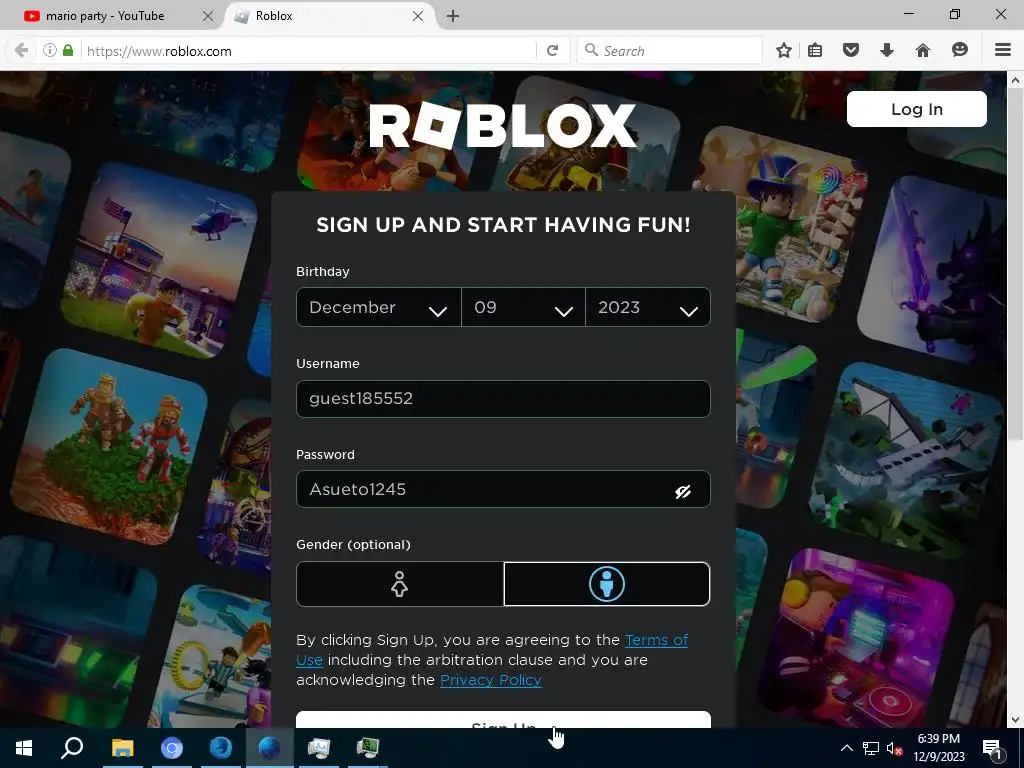Click the purple dragon game thumbnail
The image size is (1024, 768).
click(934, 271)
